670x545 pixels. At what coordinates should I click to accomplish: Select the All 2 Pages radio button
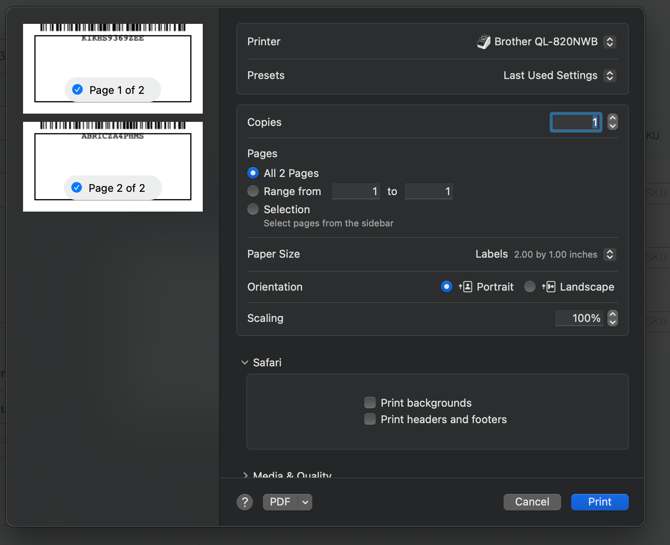pyautogui.click(x=253, y=173)
